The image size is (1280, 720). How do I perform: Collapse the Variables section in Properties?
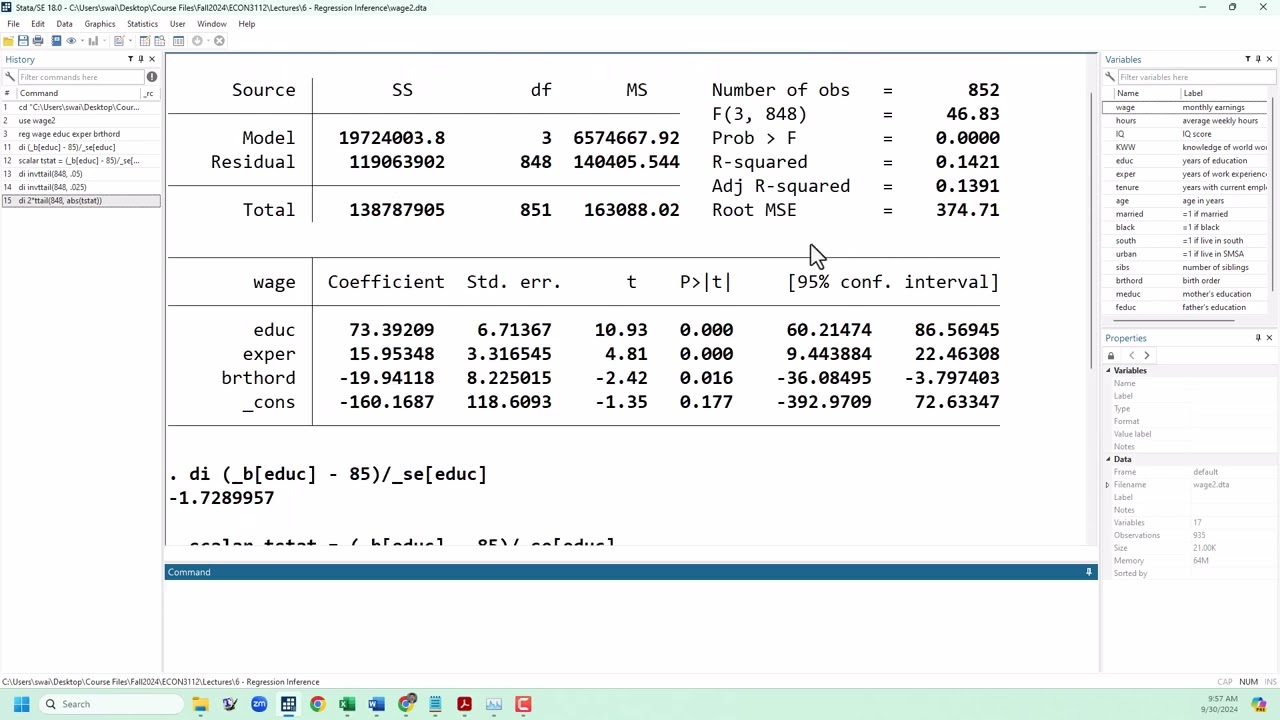click(1108, 371)
